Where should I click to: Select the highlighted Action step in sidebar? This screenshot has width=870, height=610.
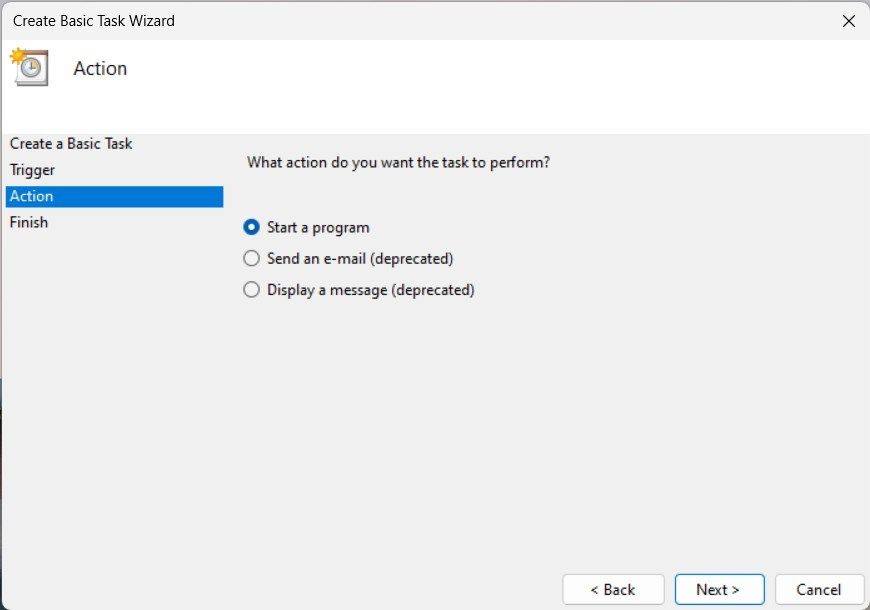click(32, 196)
